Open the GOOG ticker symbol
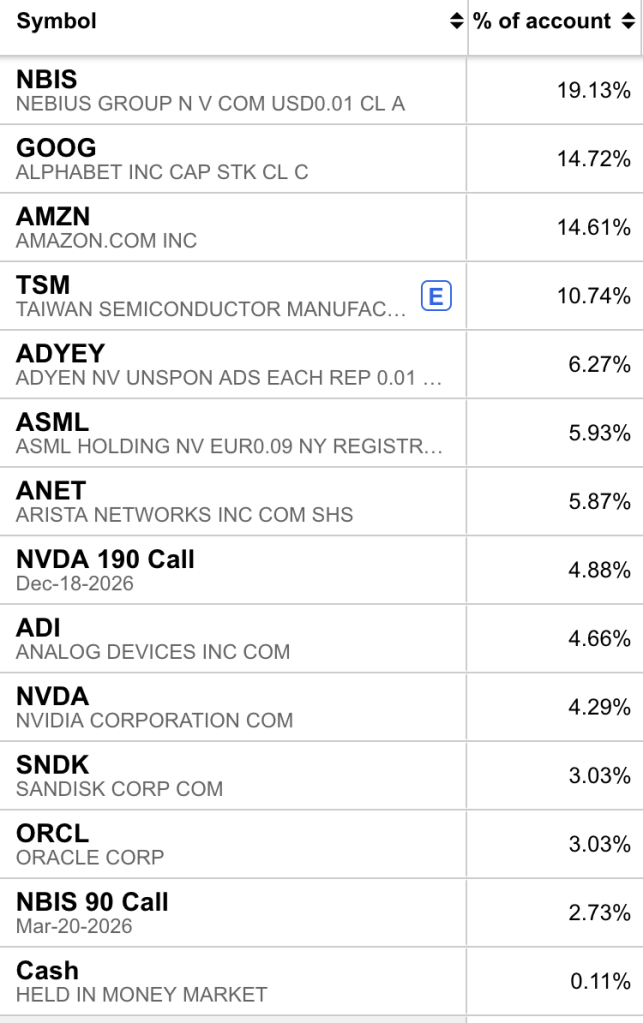The width and height of the screenshot is (643, 1023). pyautogui.click(x=56, y=148)
